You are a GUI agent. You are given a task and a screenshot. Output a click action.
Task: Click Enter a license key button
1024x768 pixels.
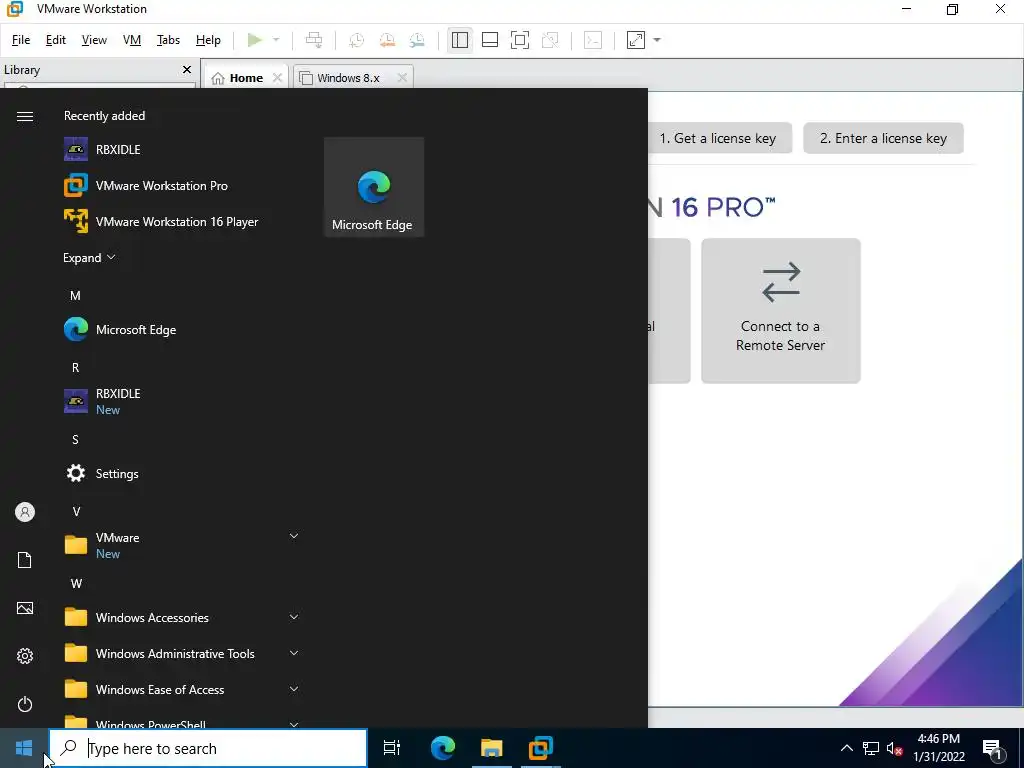click(x=883, y=138)
